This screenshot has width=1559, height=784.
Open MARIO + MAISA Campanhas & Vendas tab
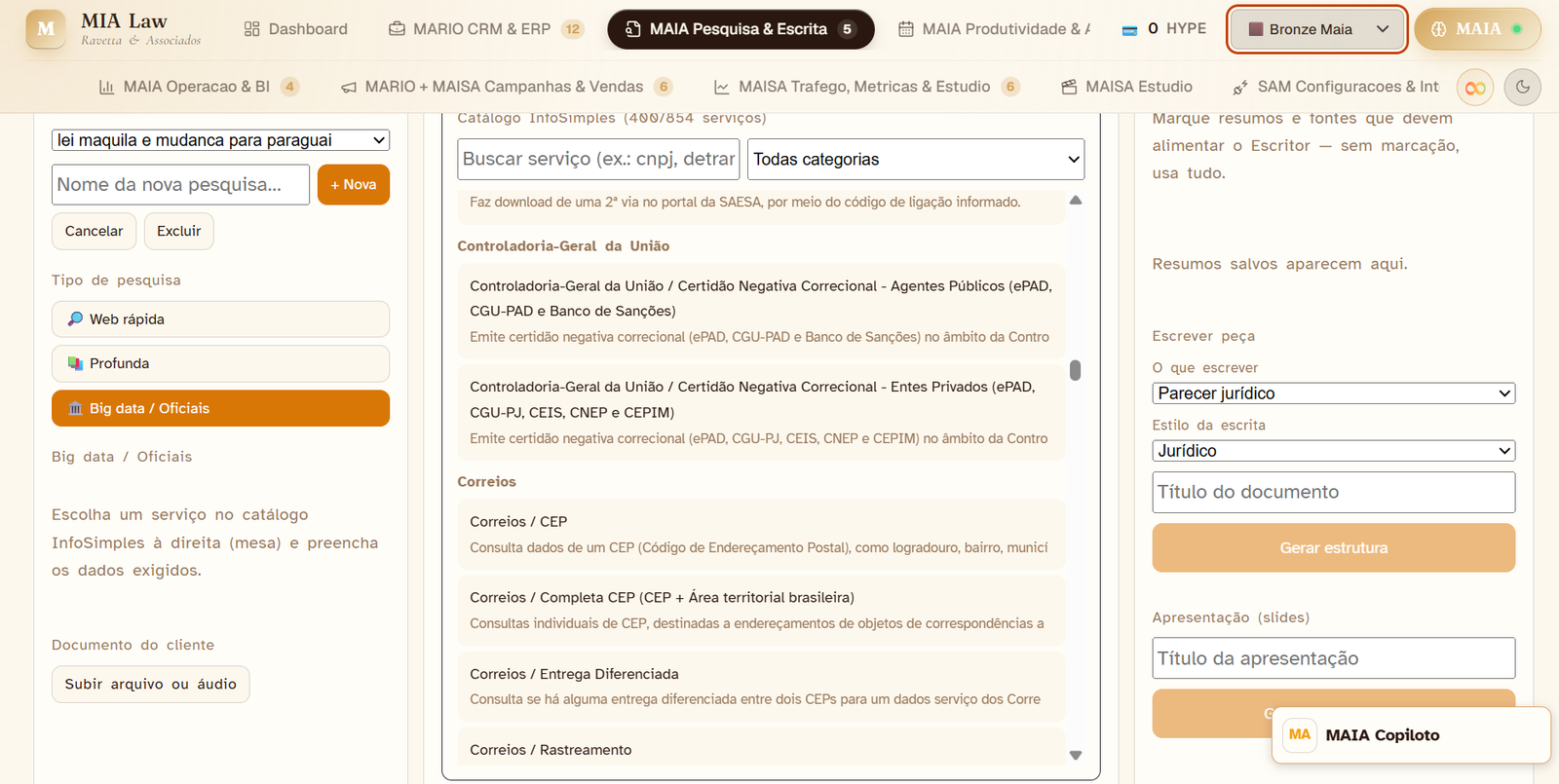(x=507, y=87)
